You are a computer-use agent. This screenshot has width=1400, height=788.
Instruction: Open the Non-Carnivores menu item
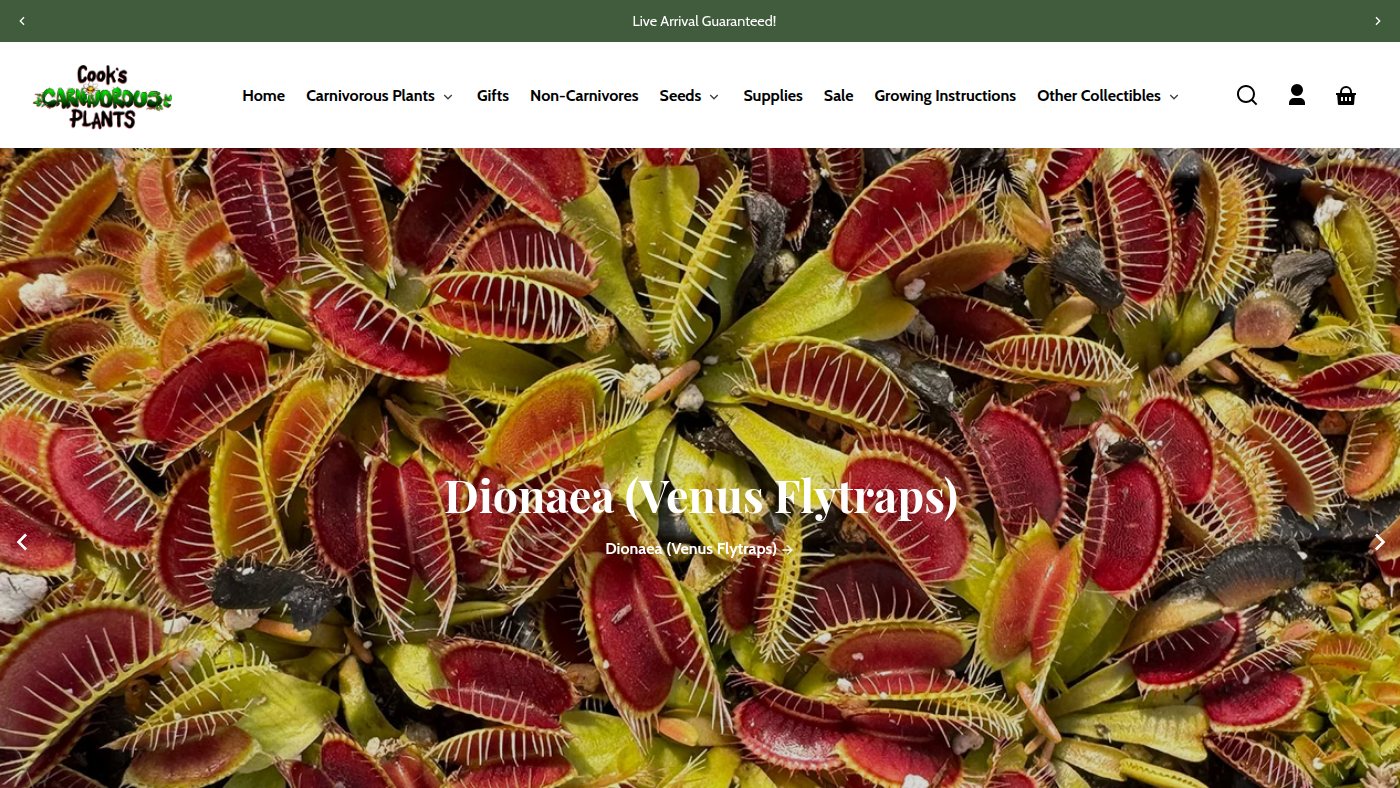584,96
